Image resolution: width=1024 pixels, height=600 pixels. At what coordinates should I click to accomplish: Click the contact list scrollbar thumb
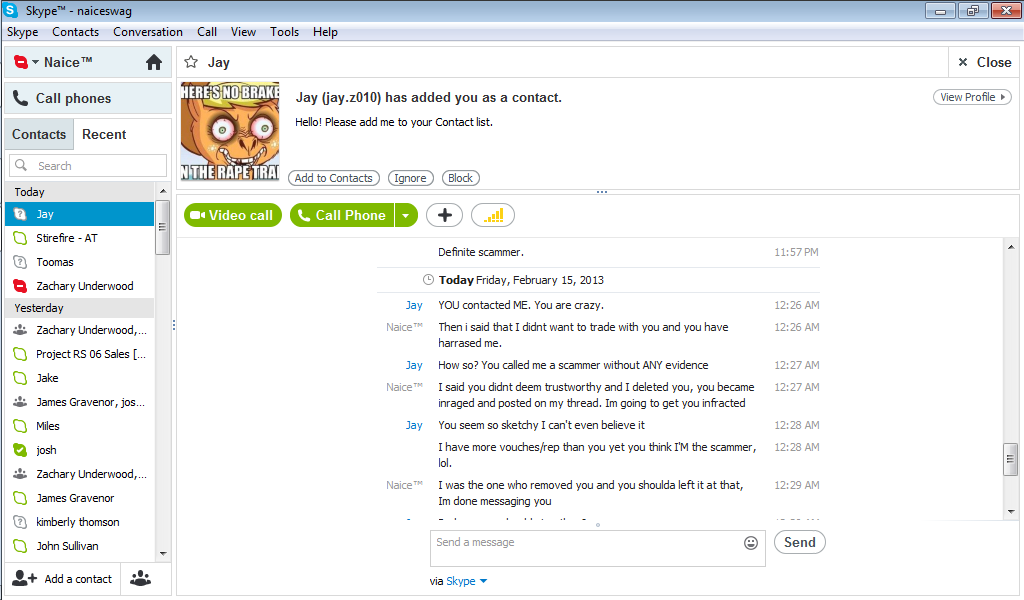pyautogui.click(x=162, y=227)
